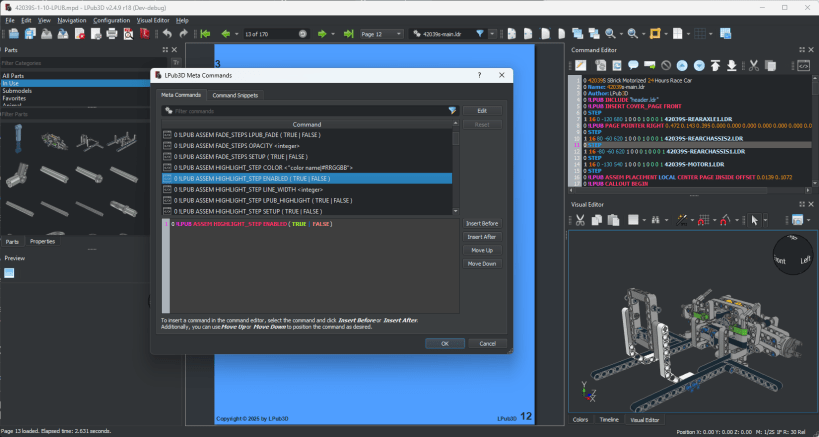Click the print icon in toolbar

[x=111, y=33]
